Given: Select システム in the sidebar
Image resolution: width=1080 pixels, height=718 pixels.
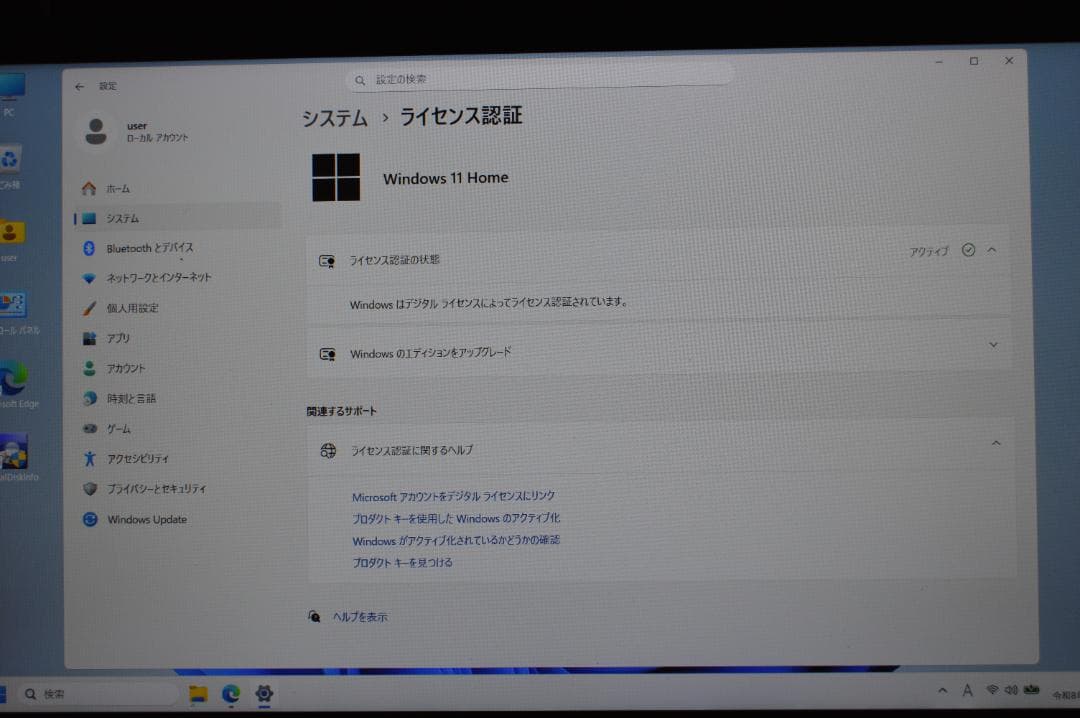Looking at the screenshot, I should 177,218.
